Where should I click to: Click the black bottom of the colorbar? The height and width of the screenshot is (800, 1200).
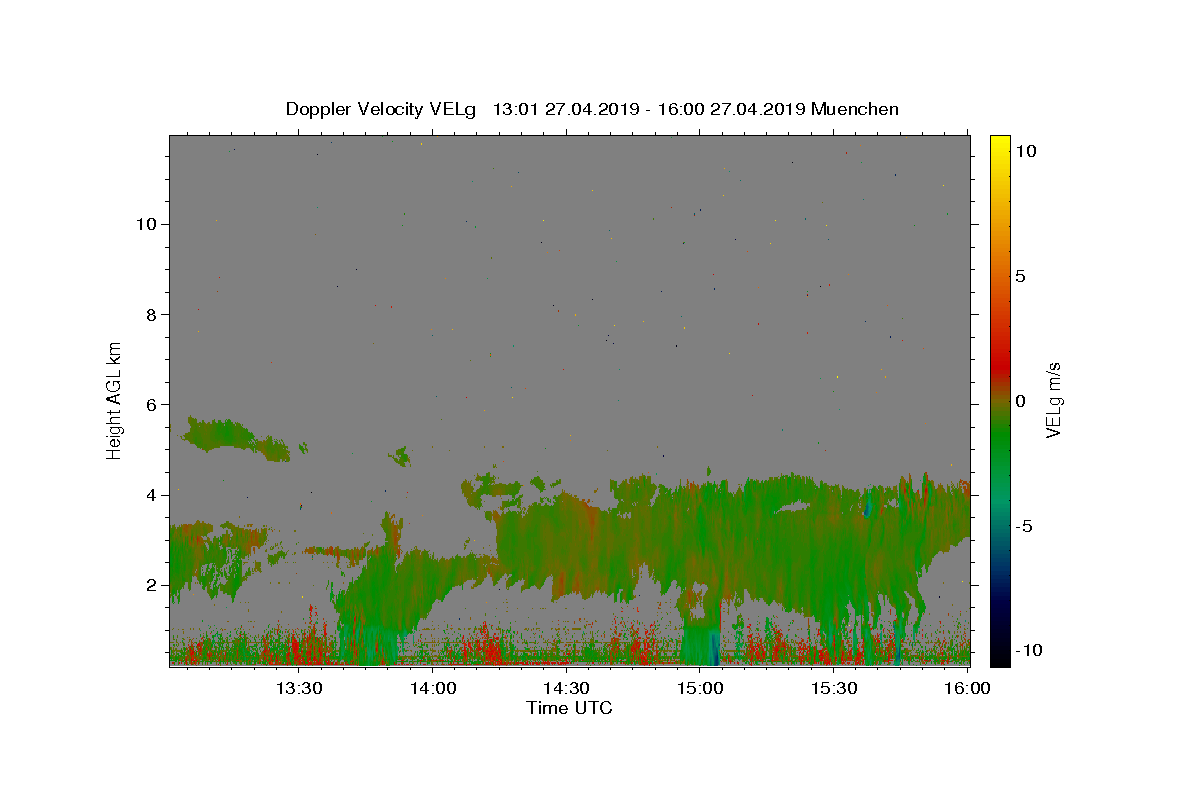pos(999,655)
